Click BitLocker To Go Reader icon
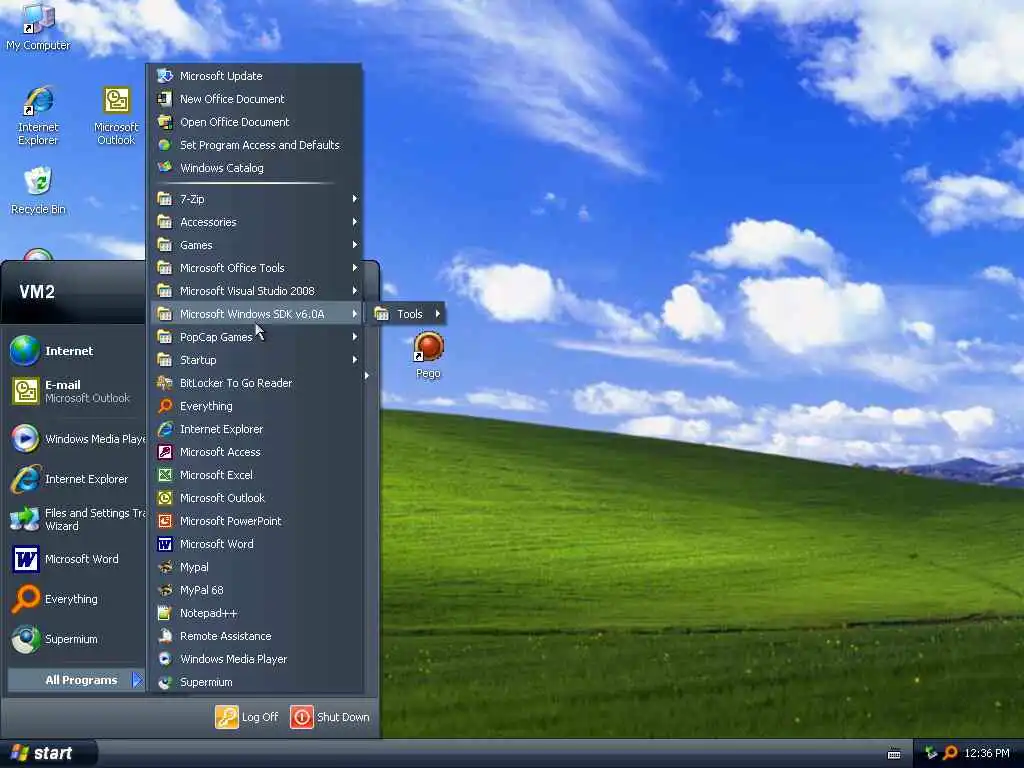Viewport: 1024px width, 768px height. coord(165,383)
